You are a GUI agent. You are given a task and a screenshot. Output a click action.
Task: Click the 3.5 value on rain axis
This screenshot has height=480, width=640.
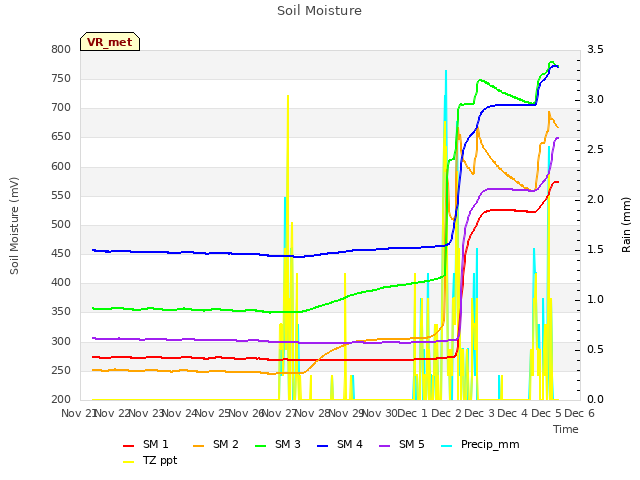click(x=595, y=49)
